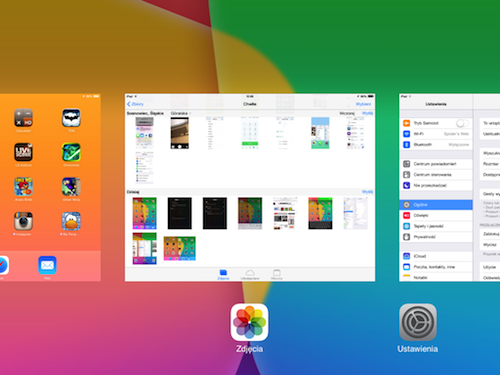Screen dimensions: 500x375
Task: Open the web page with QR code thumbnail
Action: pos(285,213)
